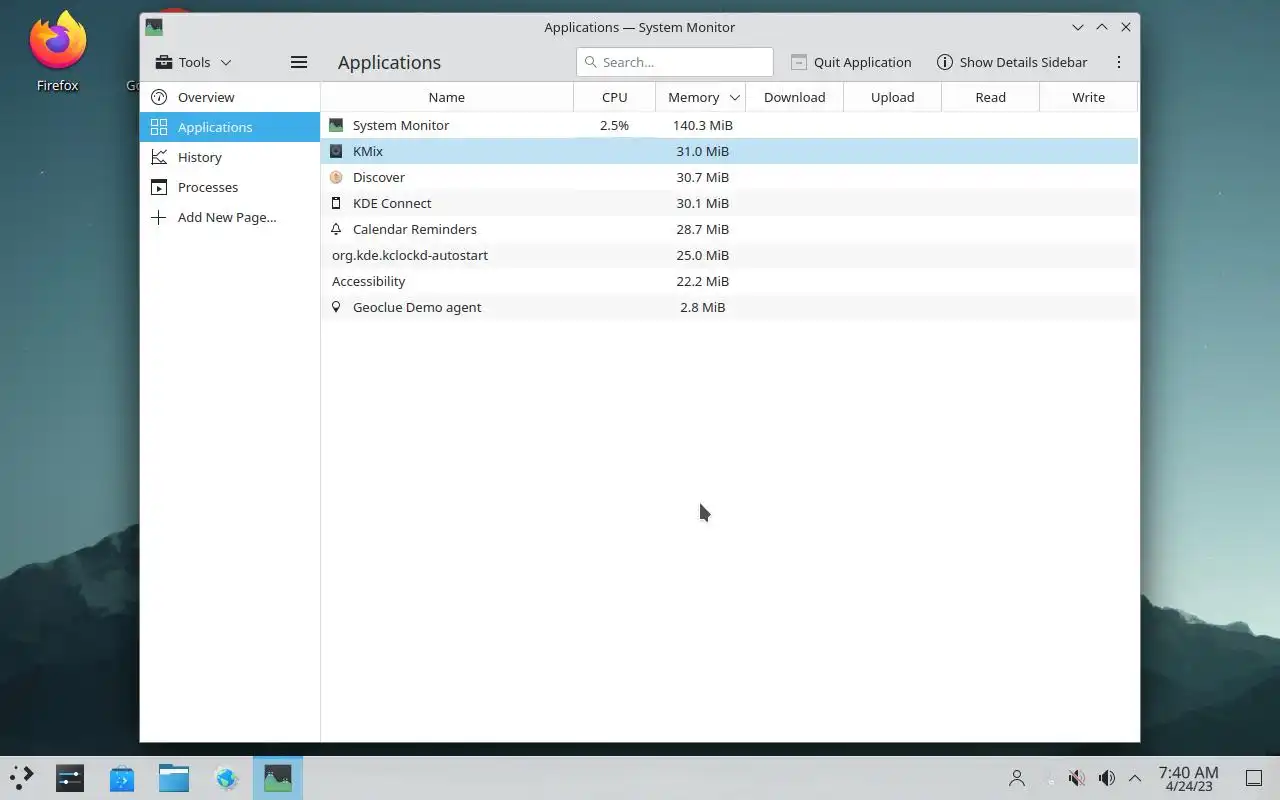Click the Add New Page plus icon
Viewport: 1280px width, 800px height.
pyautogui.click(x=159, y=217)
